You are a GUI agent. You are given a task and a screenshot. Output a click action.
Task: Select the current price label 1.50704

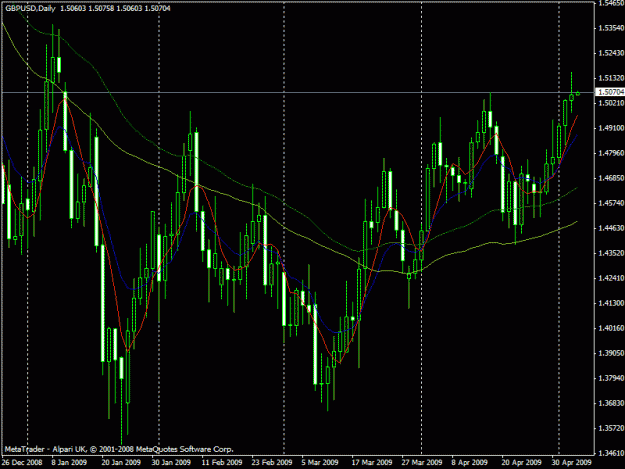[611, 92]
